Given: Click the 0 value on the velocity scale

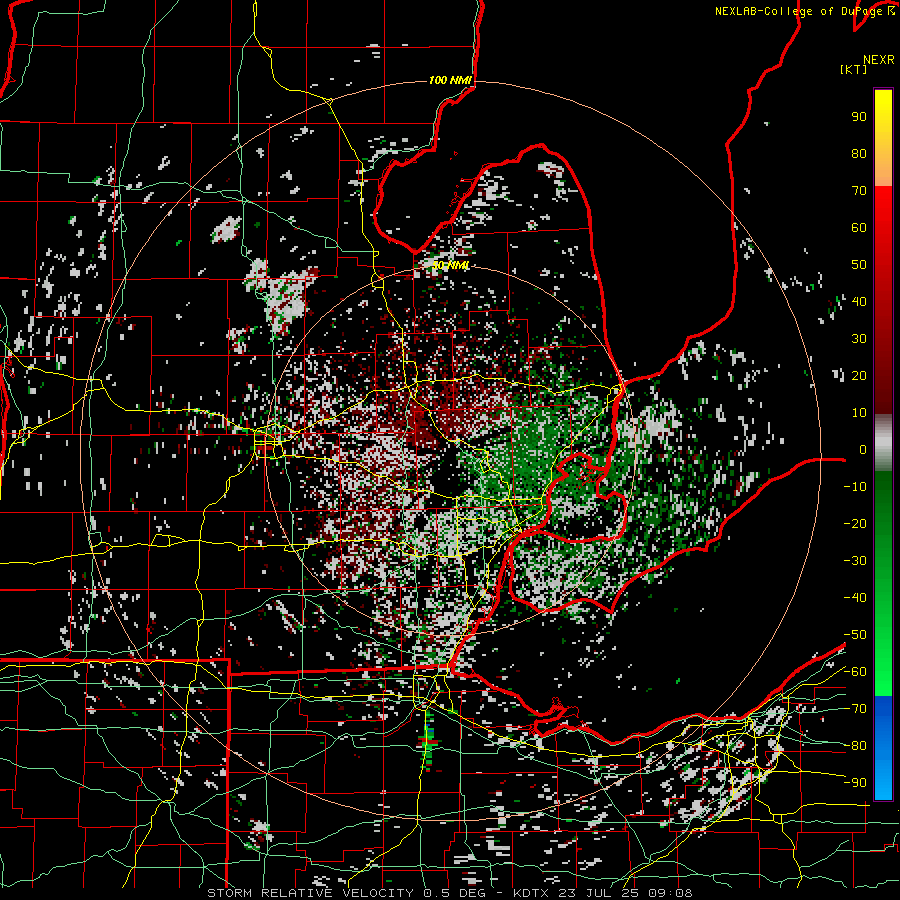Looking at the screenshot, I should coord(863,450).
